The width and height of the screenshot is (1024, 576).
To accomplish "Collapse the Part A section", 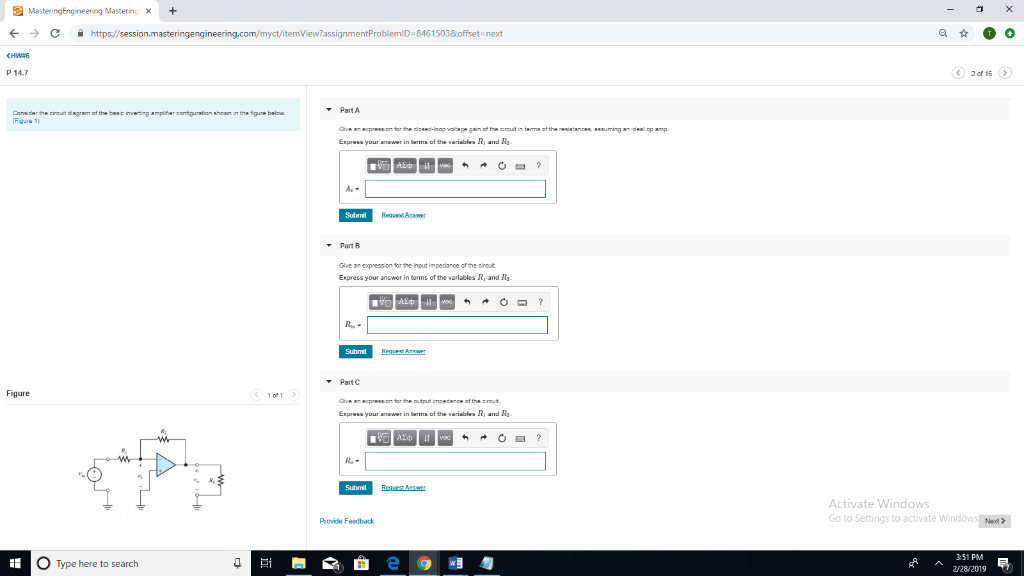I will coord(329,109).
